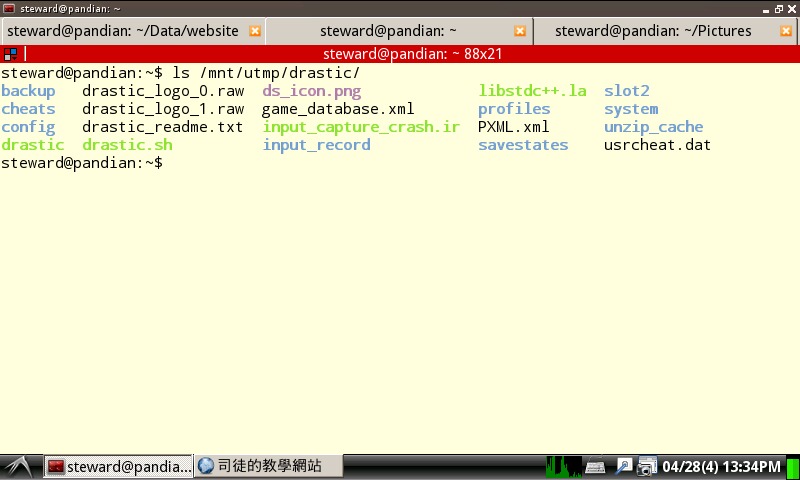Image resolution: width=800 pixels, height=480 pixels.
Task: Close the middle steward@pandian: ~ tab
Action: (x=520, y=31)
